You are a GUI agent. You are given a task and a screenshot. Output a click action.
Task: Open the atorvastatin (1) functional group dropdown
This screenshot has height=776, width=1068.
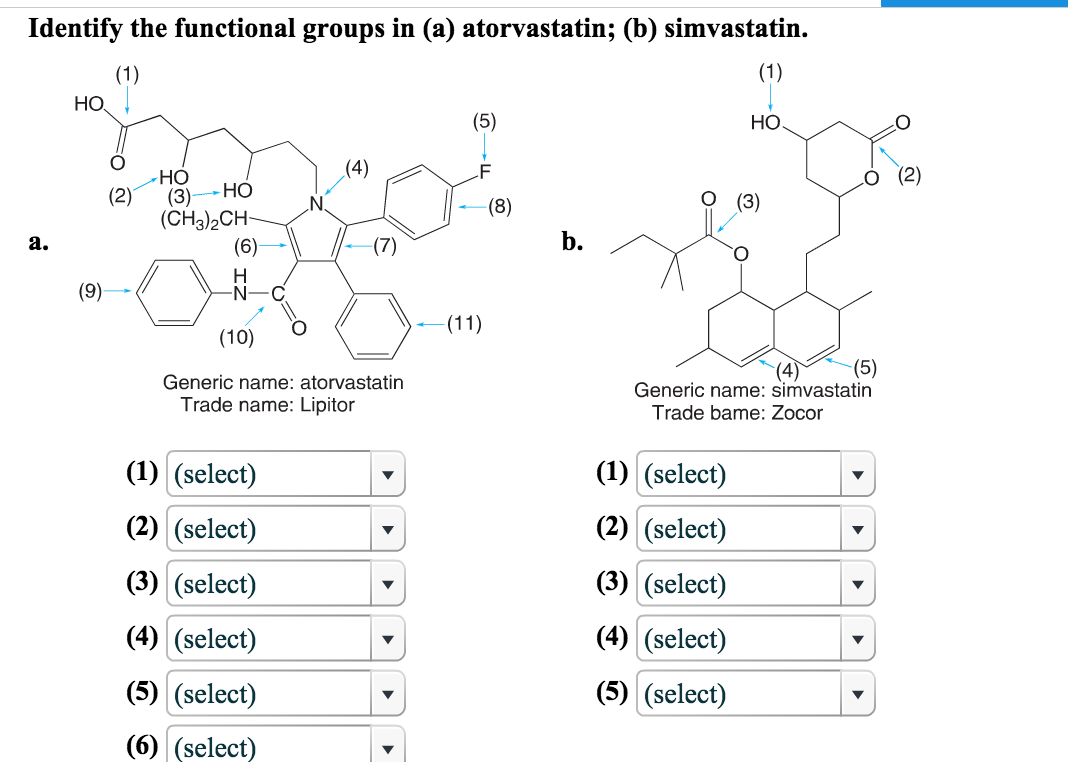[285, 474]
